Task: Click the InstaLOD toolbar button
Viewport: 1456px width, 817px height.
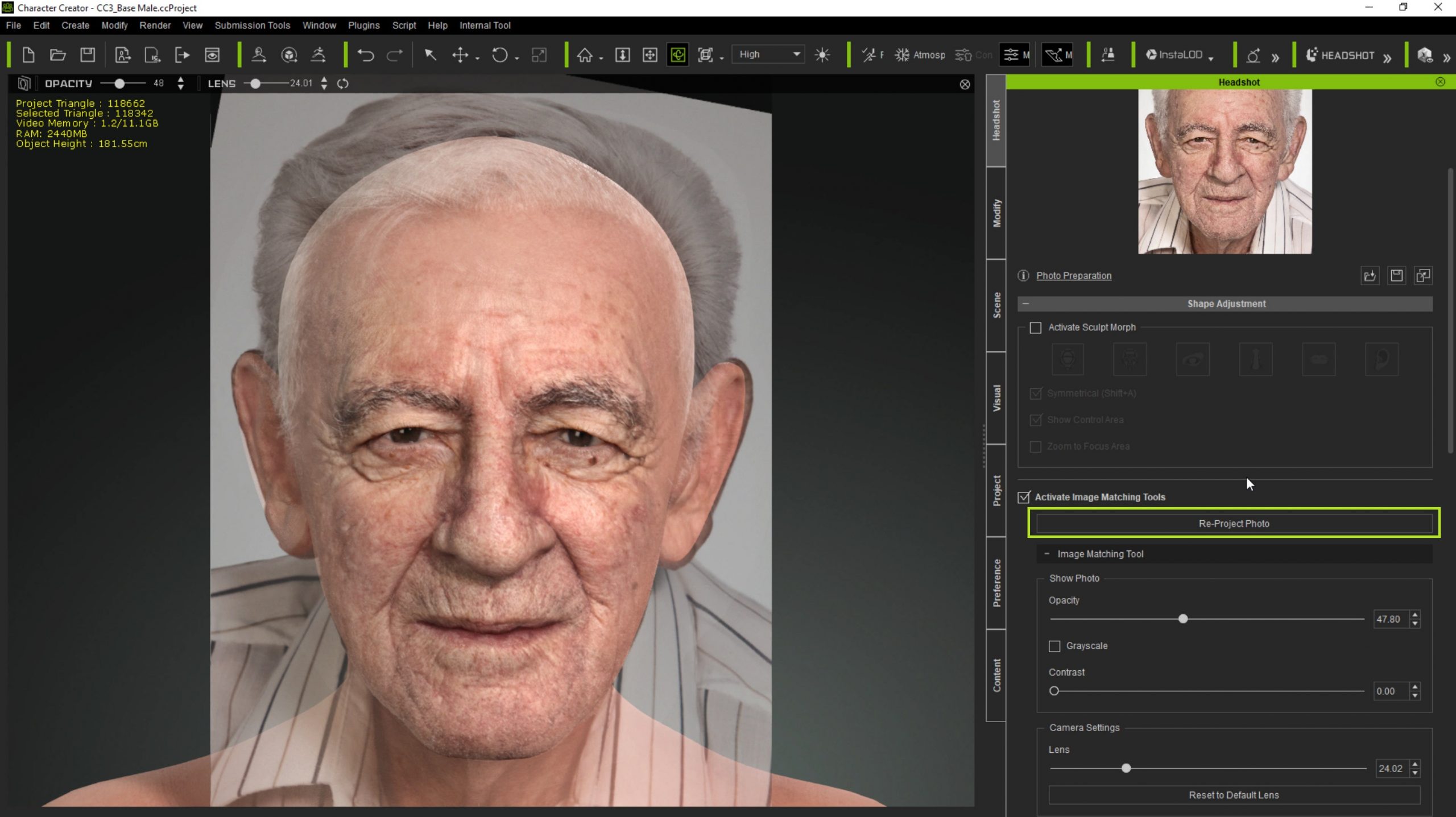Action: click(1174, 55)
